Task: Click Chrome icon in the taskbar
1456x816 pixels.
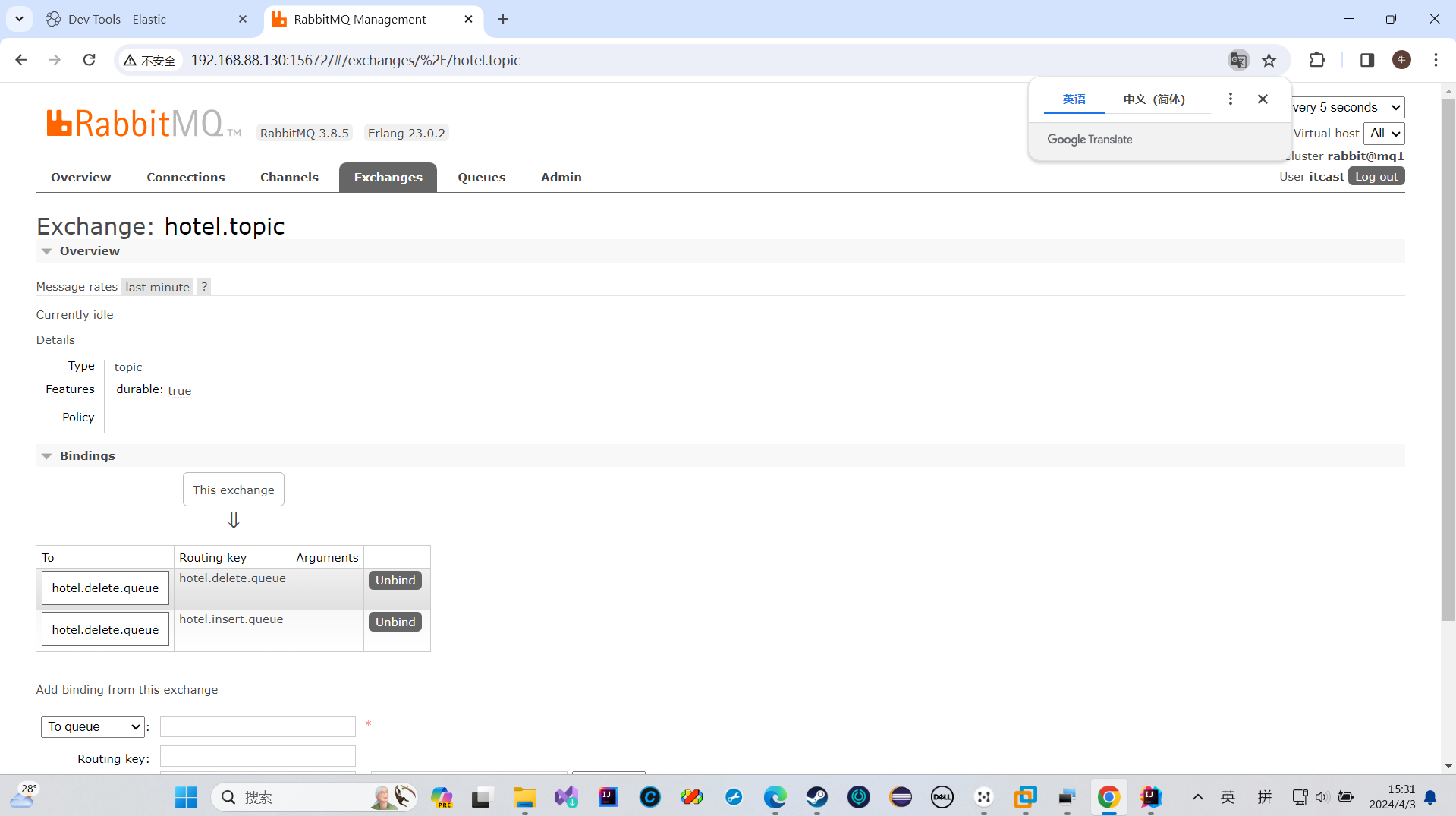Action: [1109, 797]
